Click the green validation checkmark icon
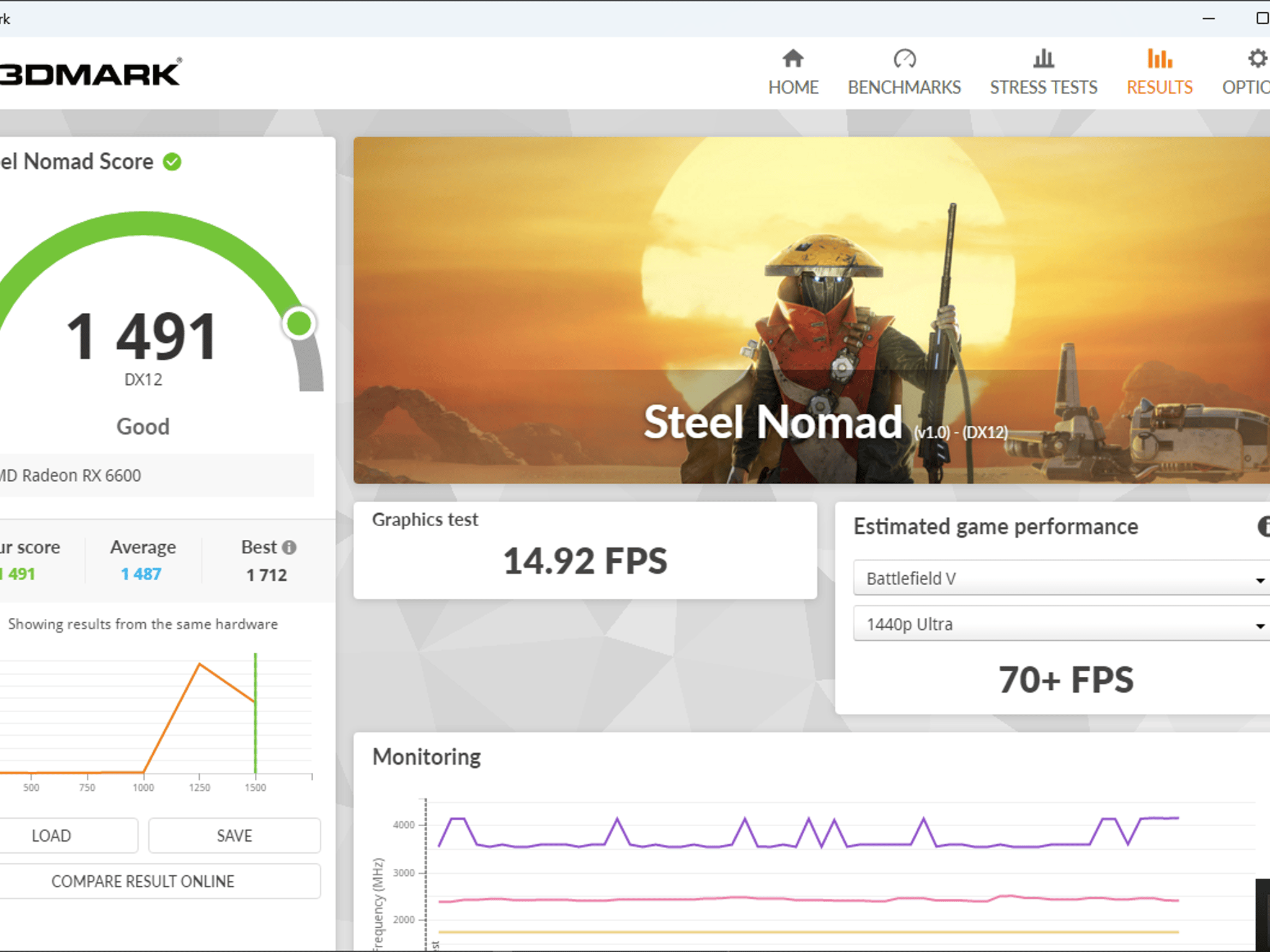Viewport: 1270px width, 952px height. point(172,162)
